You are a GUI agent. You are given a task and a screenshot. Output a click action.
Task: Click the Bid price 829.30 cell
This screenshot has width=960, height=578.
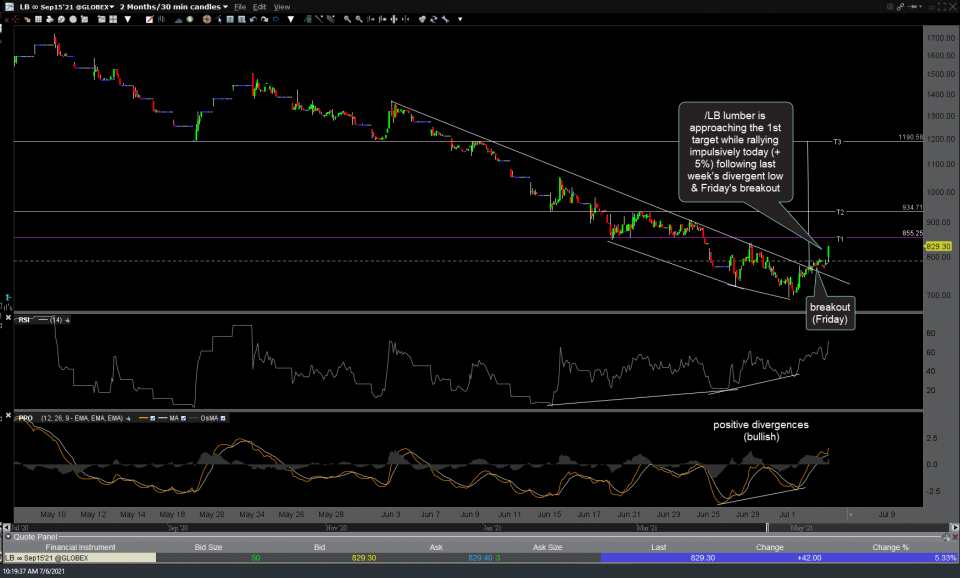362,558
